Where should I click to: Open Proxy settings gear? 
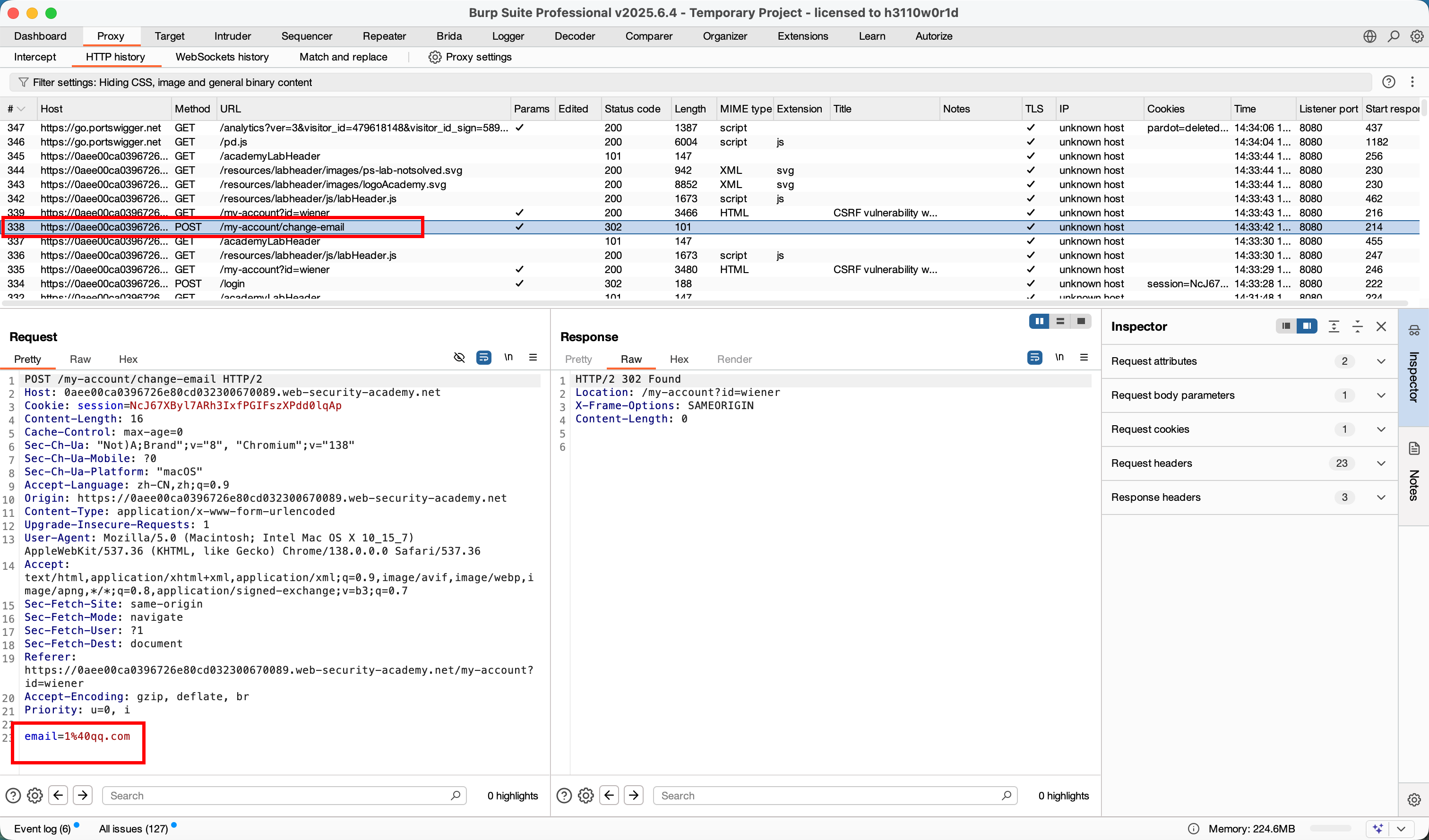(x=434, y=57)
